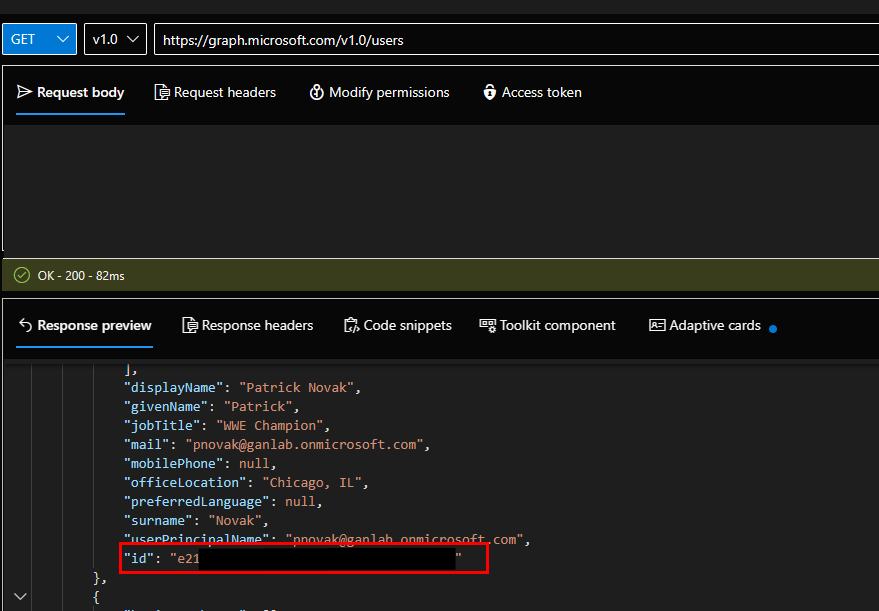Image resolution: width=879 pixels, height=611 pixels.
Task: Click the Code snippets clipboard icon
Action: (351, 325)
